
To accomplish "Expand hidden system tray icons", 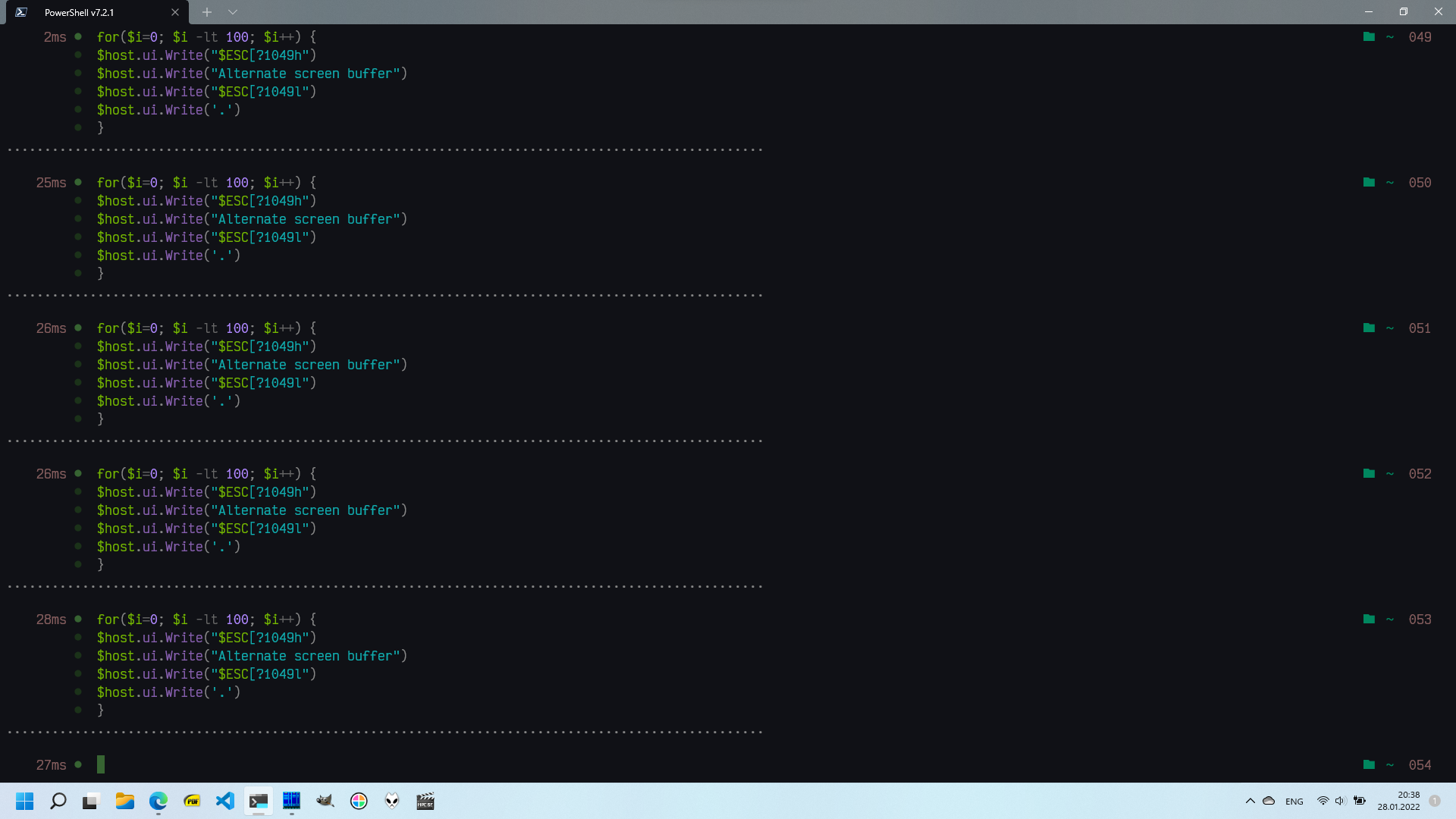I will [1250, 801].
